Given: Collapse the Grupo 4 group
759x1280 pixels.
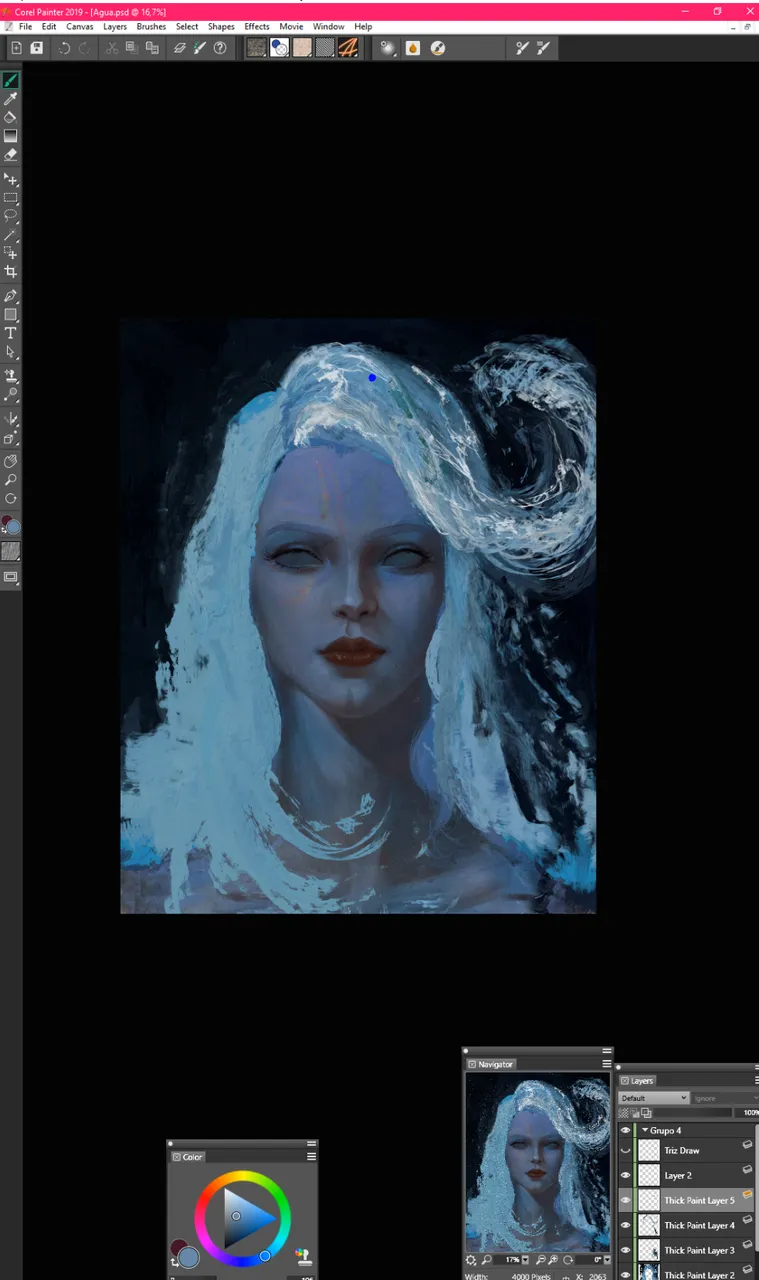Looking at the screenshot, I should tap(645, 1131).
